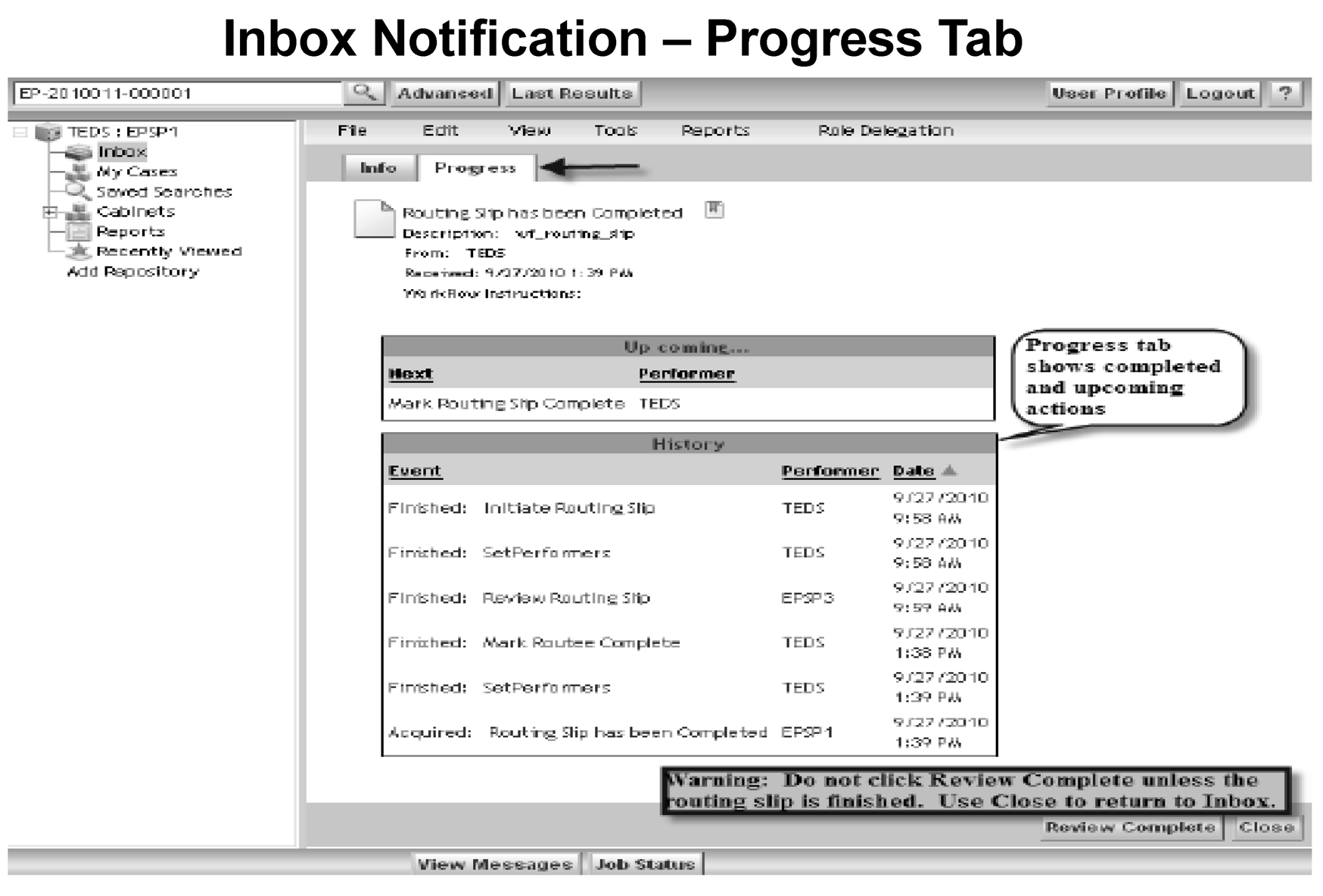Click the Reports icon in sidebar

coord(78,232)
